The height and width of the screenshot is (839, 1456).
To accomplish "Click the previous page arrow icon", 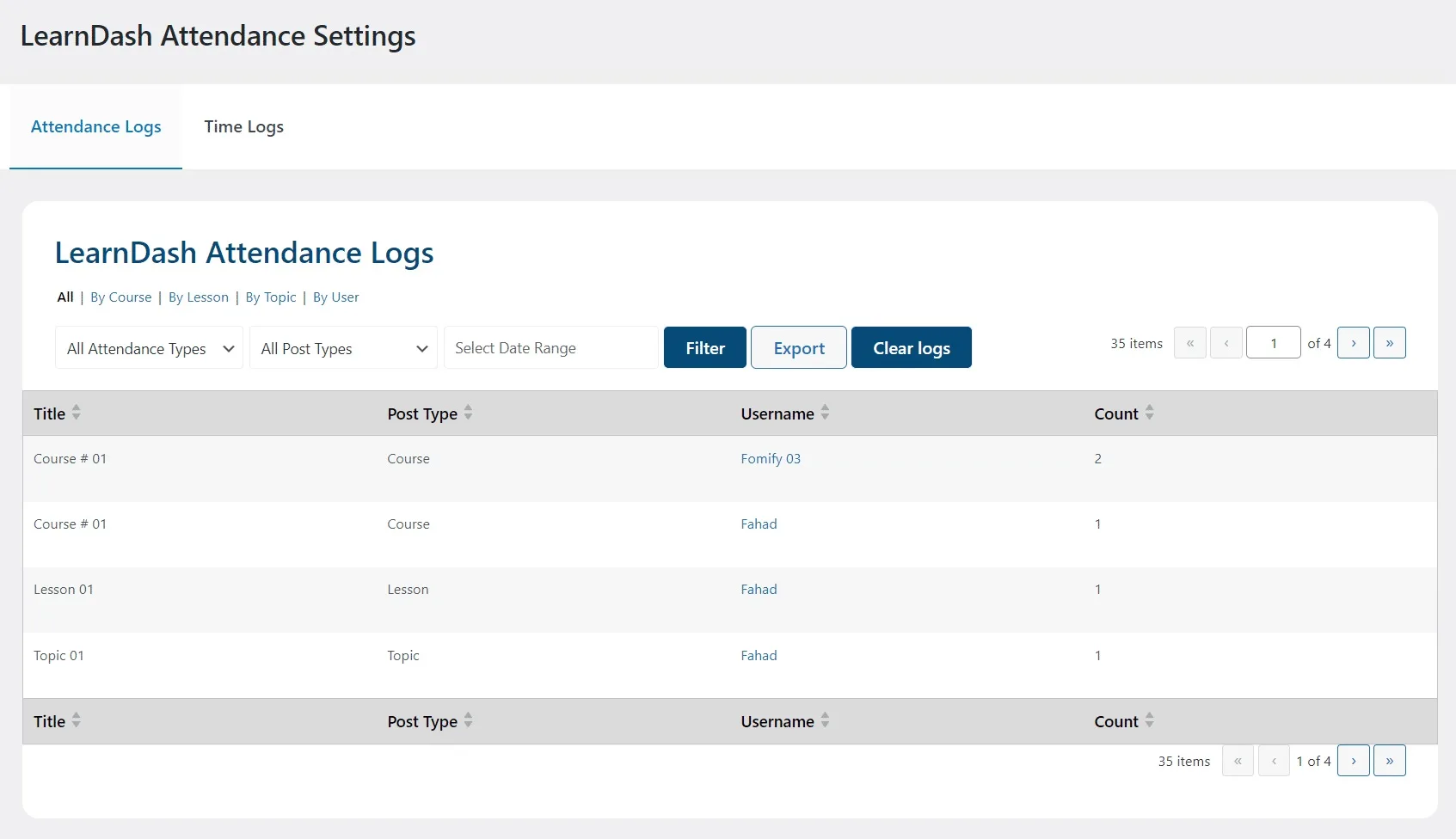I will point(1226,342).
